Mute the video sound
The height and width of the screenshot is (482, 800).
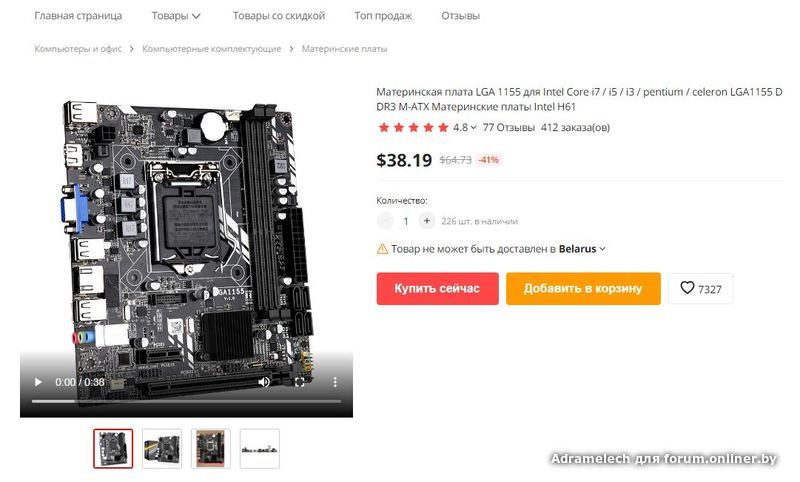[x=264, y=382]
